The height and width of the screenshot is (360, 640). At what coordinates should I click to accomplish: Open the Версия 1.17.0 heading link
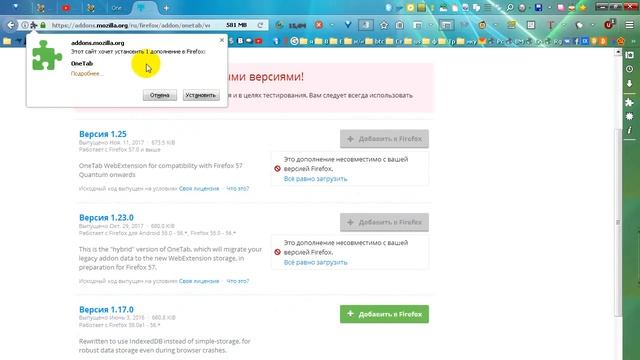106,309
